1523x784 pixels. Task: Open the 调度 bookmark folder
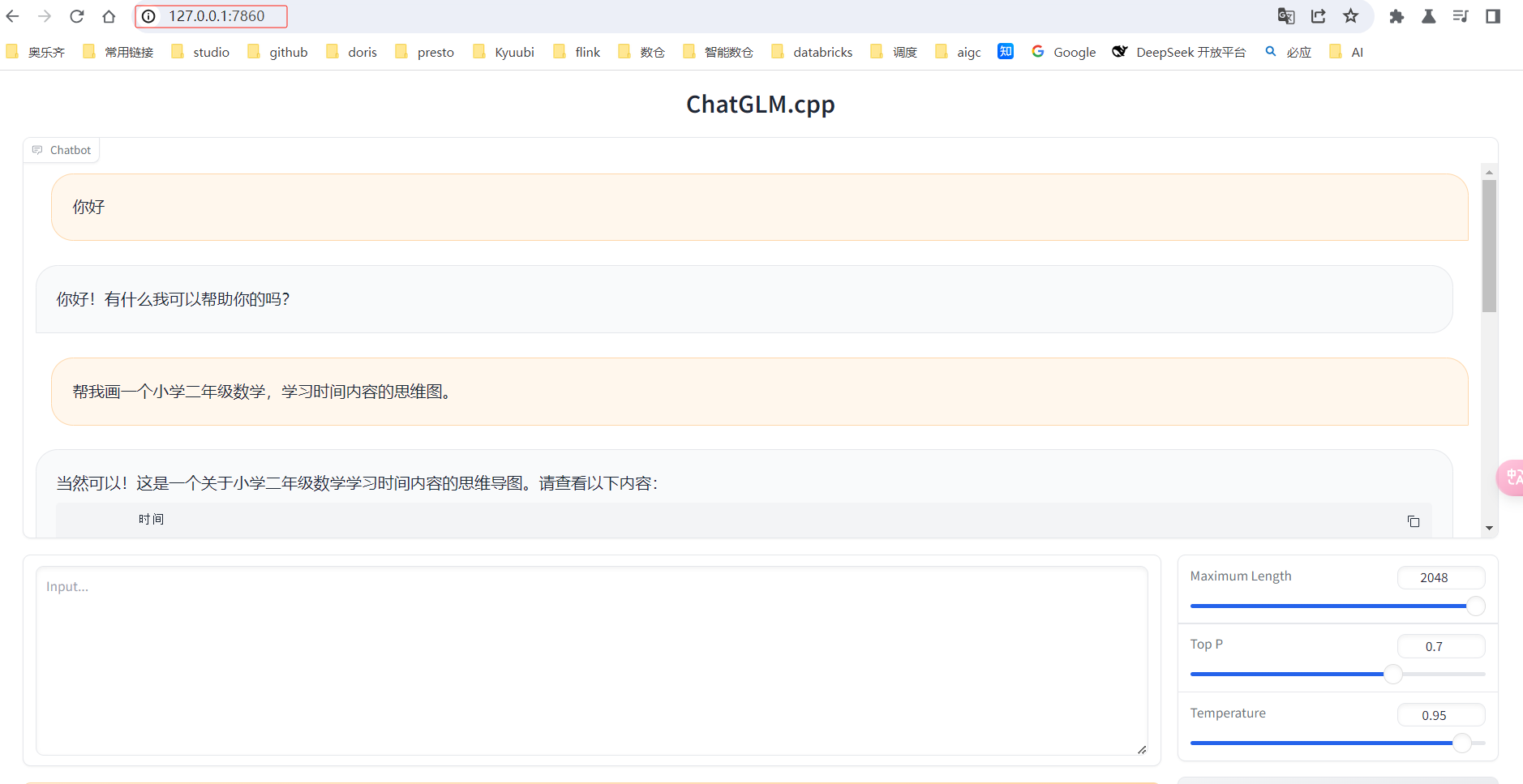pyautogui.click(x=894, y=52)
